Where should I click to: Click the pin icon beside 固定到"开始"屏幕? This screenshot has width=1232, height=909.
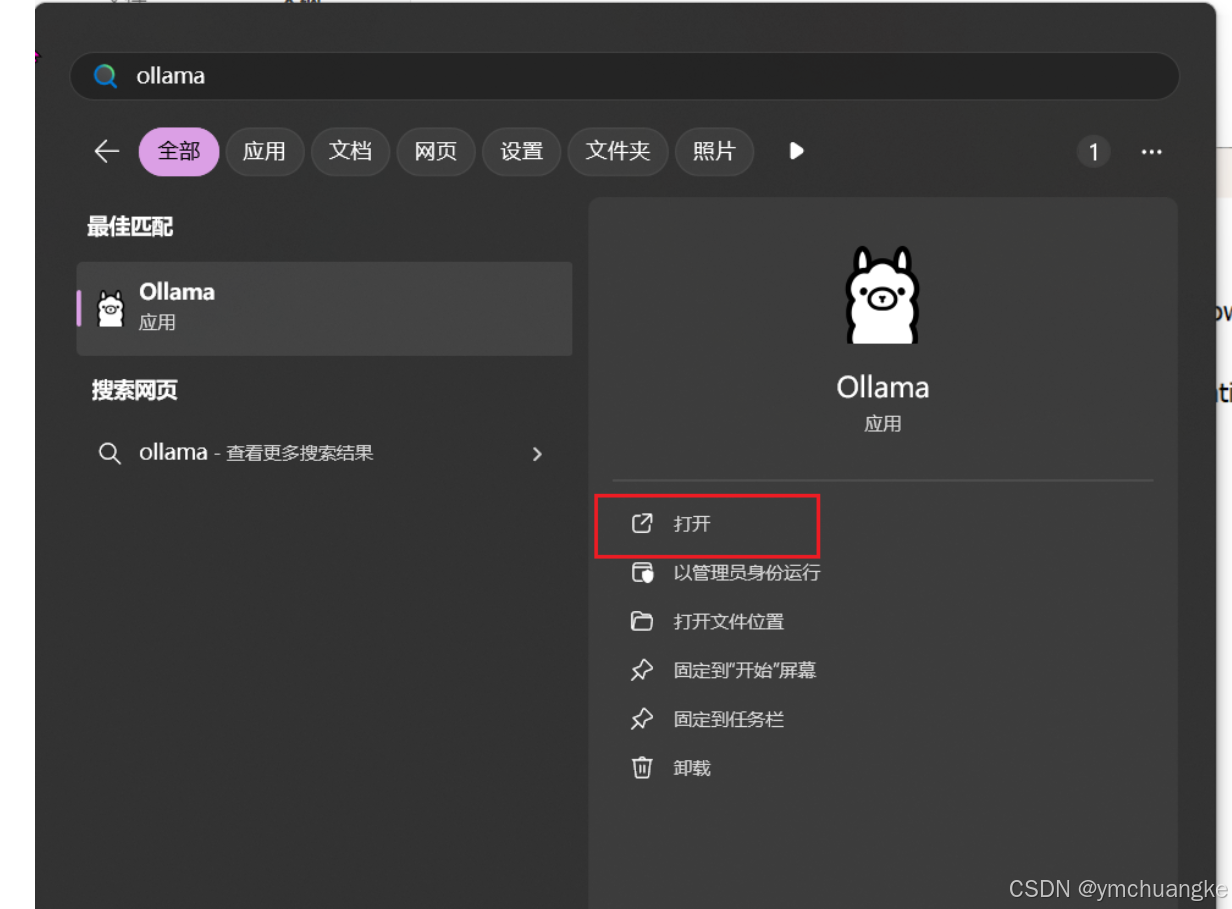pos(642,669)
